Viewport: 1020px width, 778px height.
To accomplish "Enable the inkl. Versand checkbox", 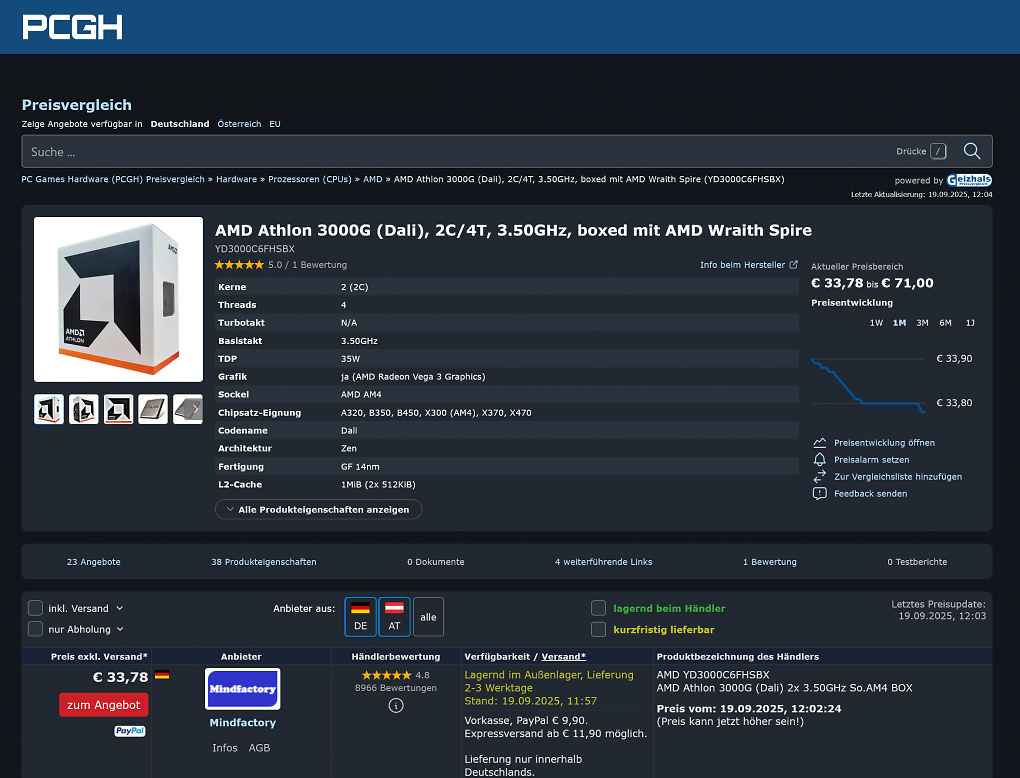I will (35, 608).
